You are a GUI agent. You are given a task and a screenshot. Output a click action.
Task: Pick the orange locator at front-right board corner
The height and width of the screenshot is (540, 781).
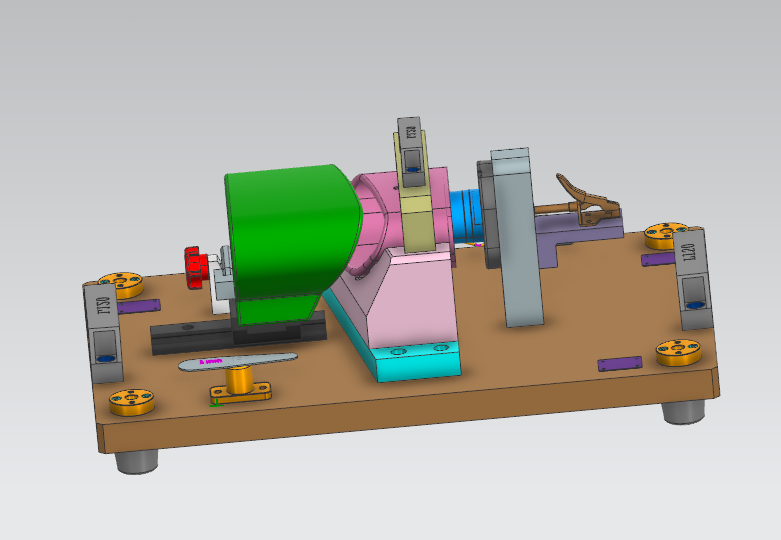[678, 352]
